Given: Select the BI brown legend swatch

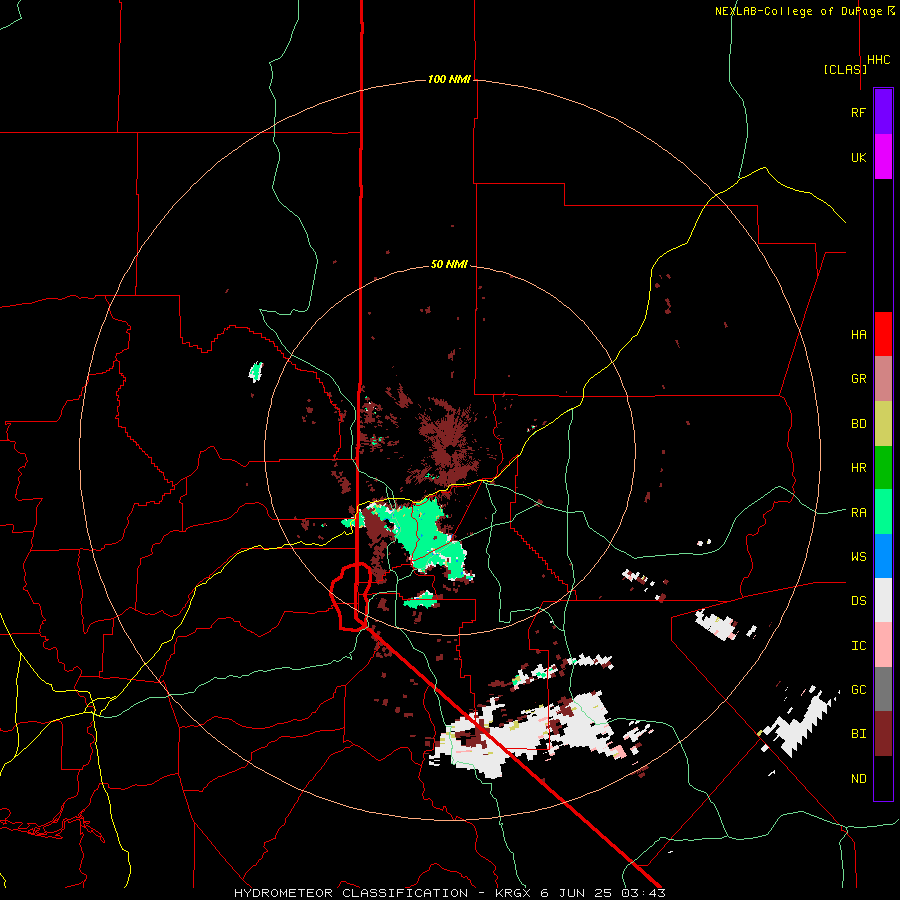Looking at the screenshot, I should (x=883, y=734).
